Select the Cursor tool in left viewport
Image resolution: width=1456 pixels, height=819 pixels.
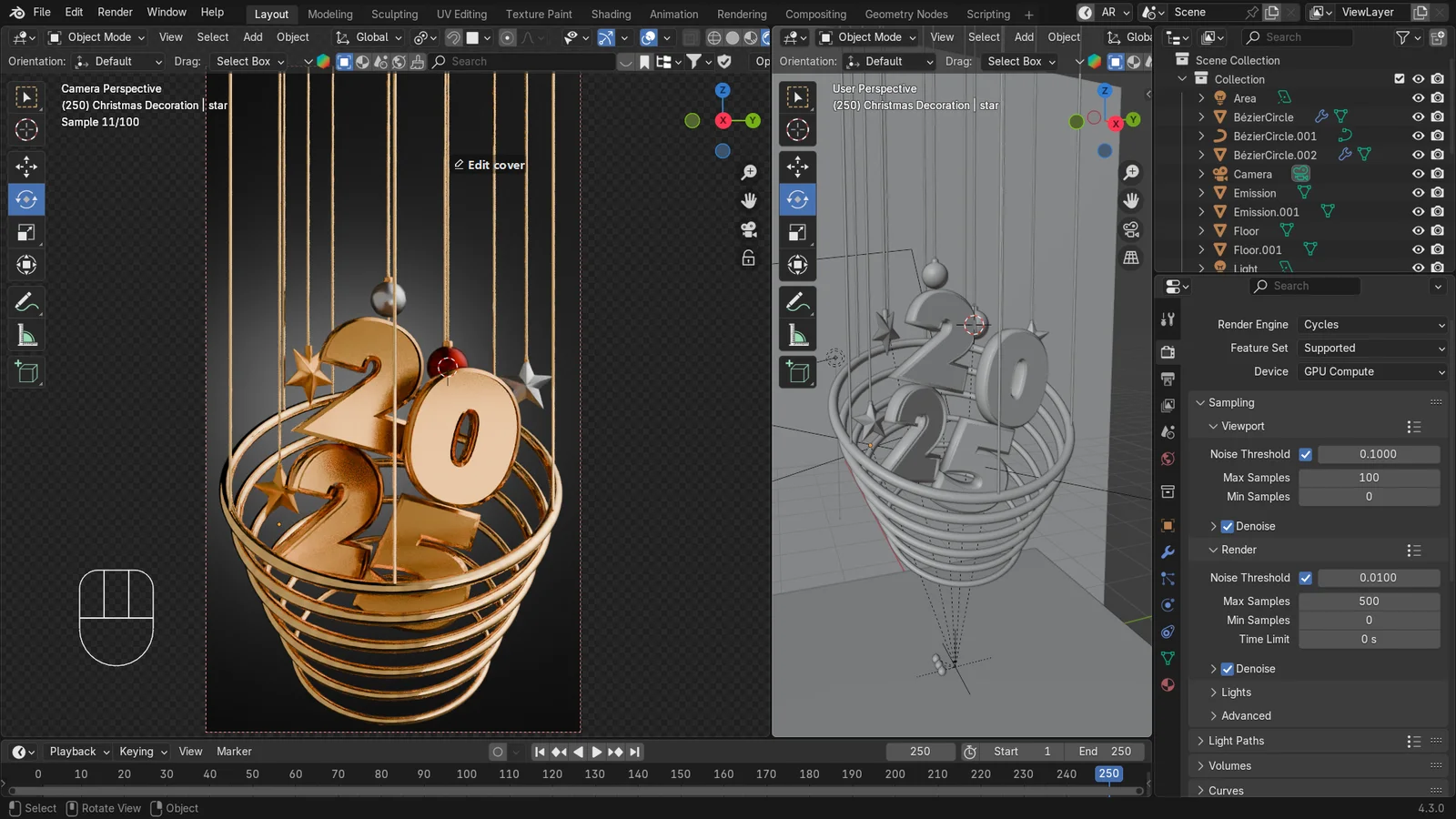[x=26, y=130]
